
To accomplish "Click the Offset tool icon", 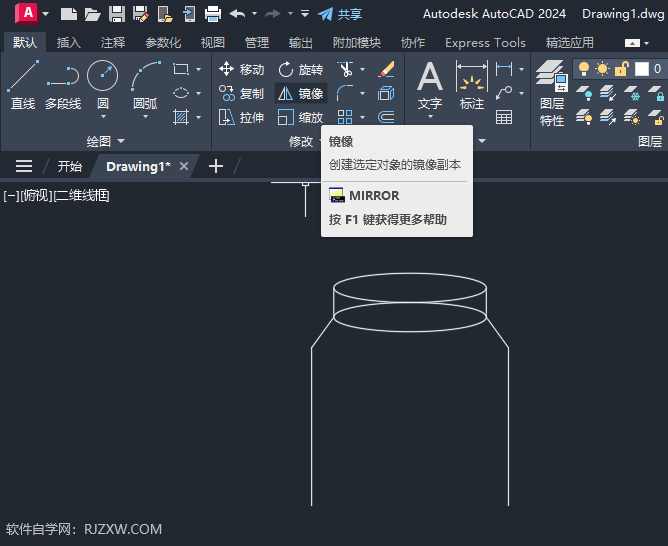I will coord(386,117).
